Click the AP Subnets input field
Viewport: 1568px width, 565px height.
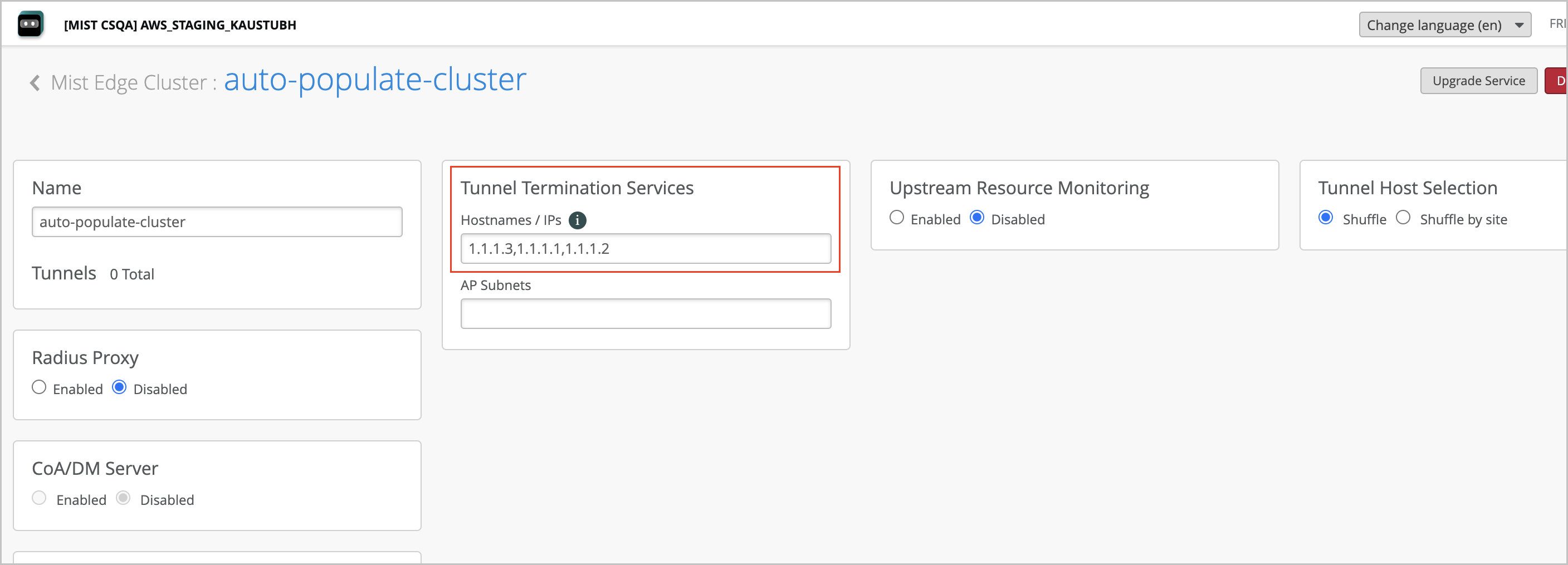[645, 314]
